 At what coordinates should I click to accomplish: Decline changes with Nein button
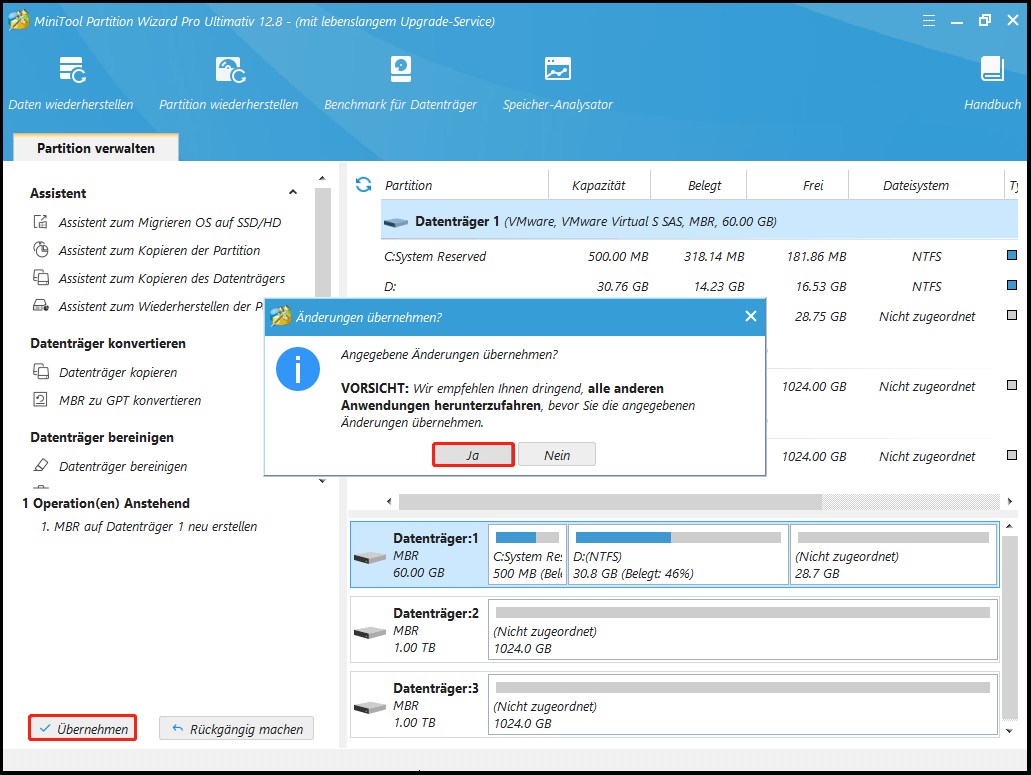(x=557, y=455)
